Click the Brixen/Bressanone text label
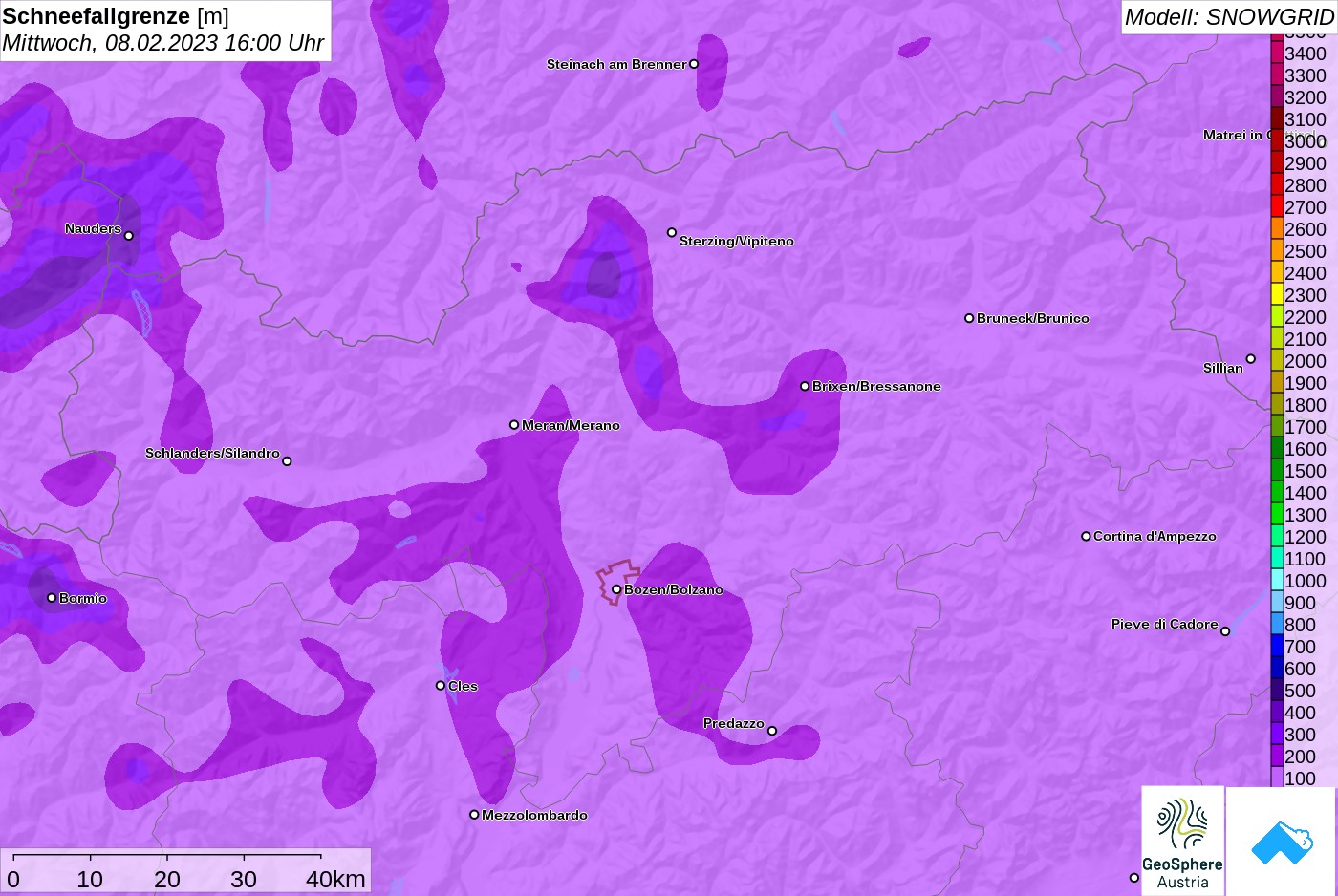 point(876,386)
